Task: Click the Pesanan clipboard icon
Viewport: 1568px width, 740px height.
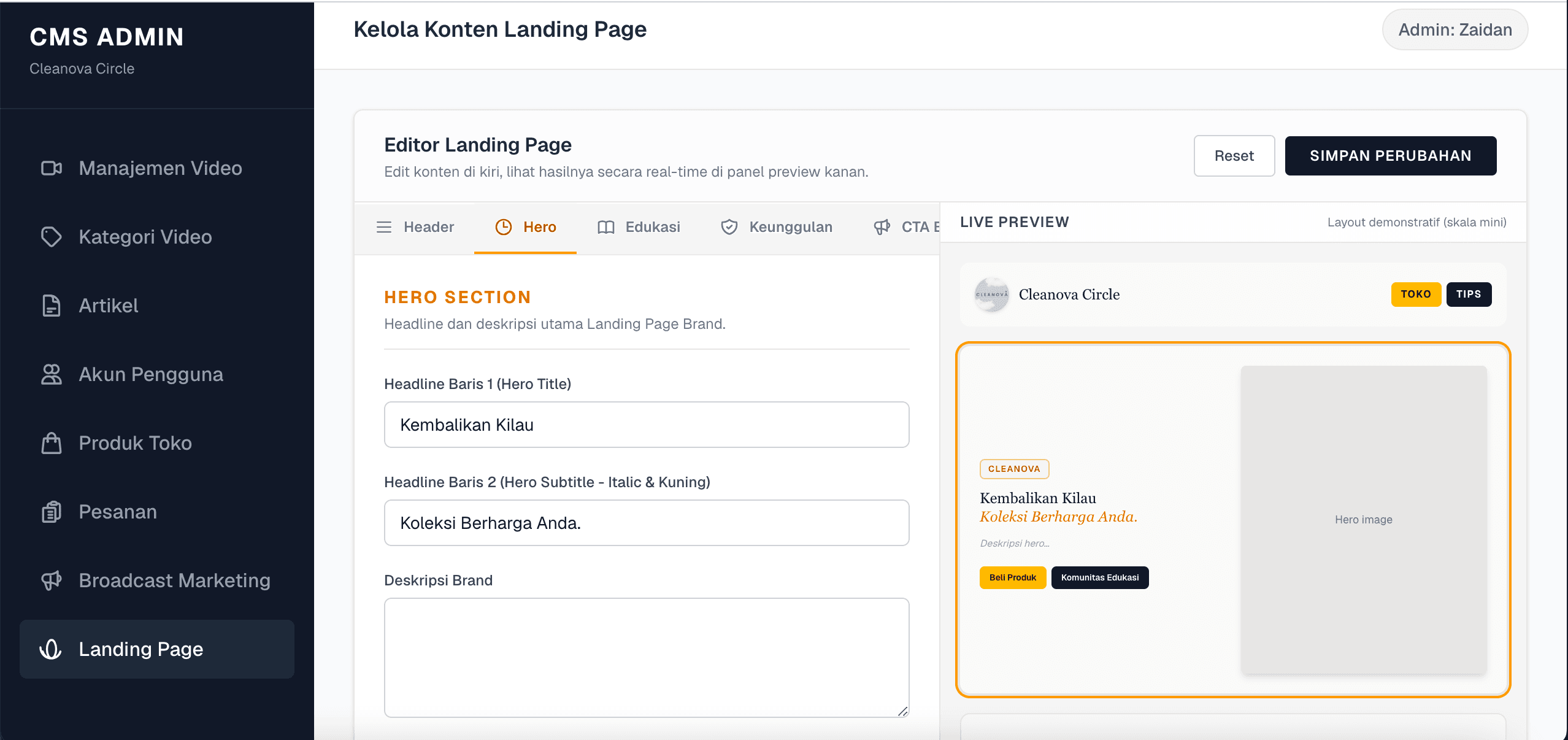Action: coord(52,512)
